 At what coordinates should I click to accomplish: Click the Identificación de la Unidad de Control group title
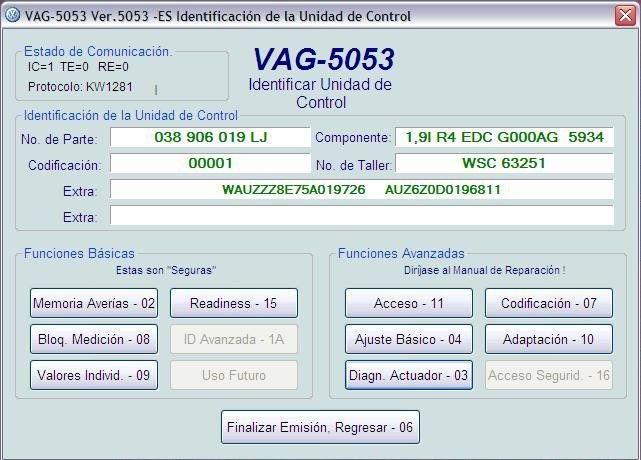[131, 115]
